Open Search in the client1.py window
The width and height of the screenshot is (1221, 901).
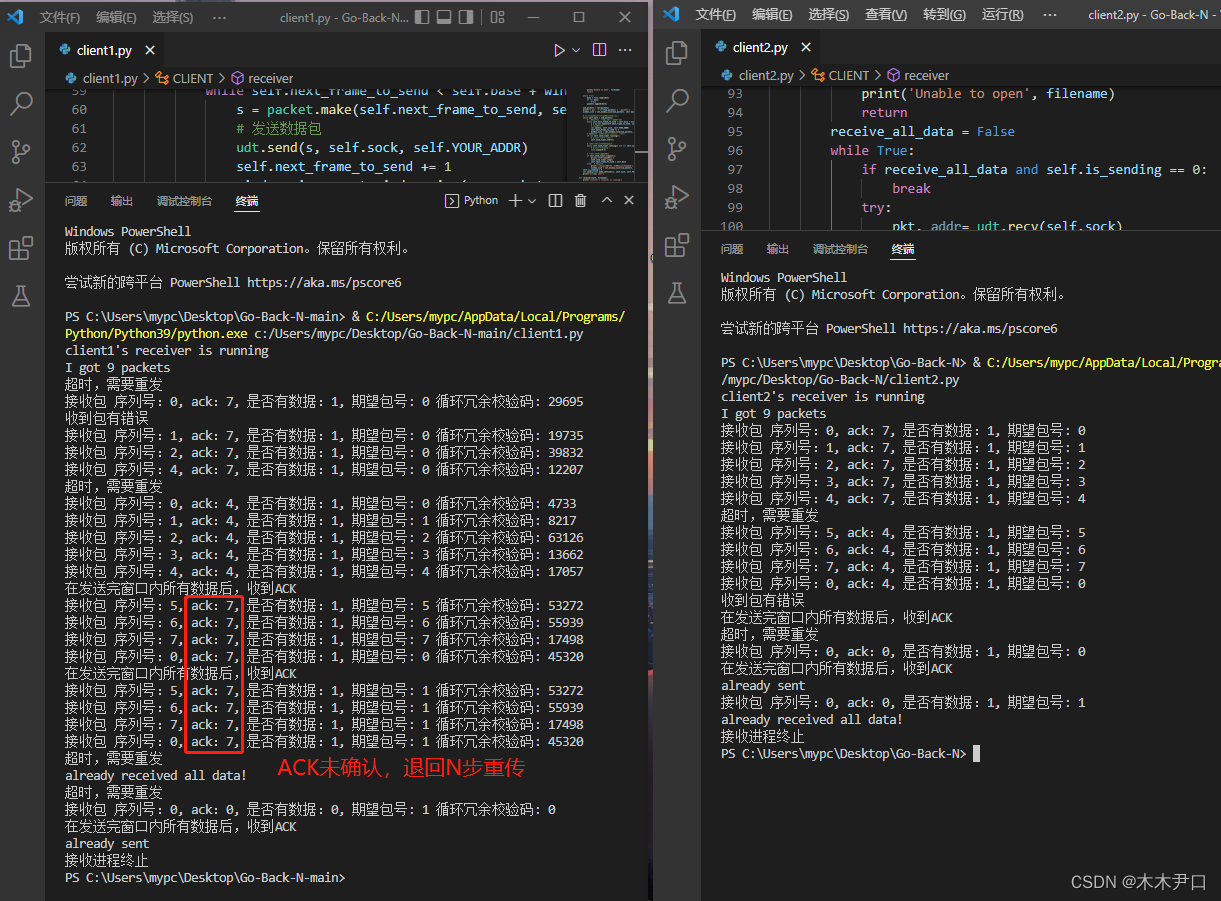click(20, 103)
